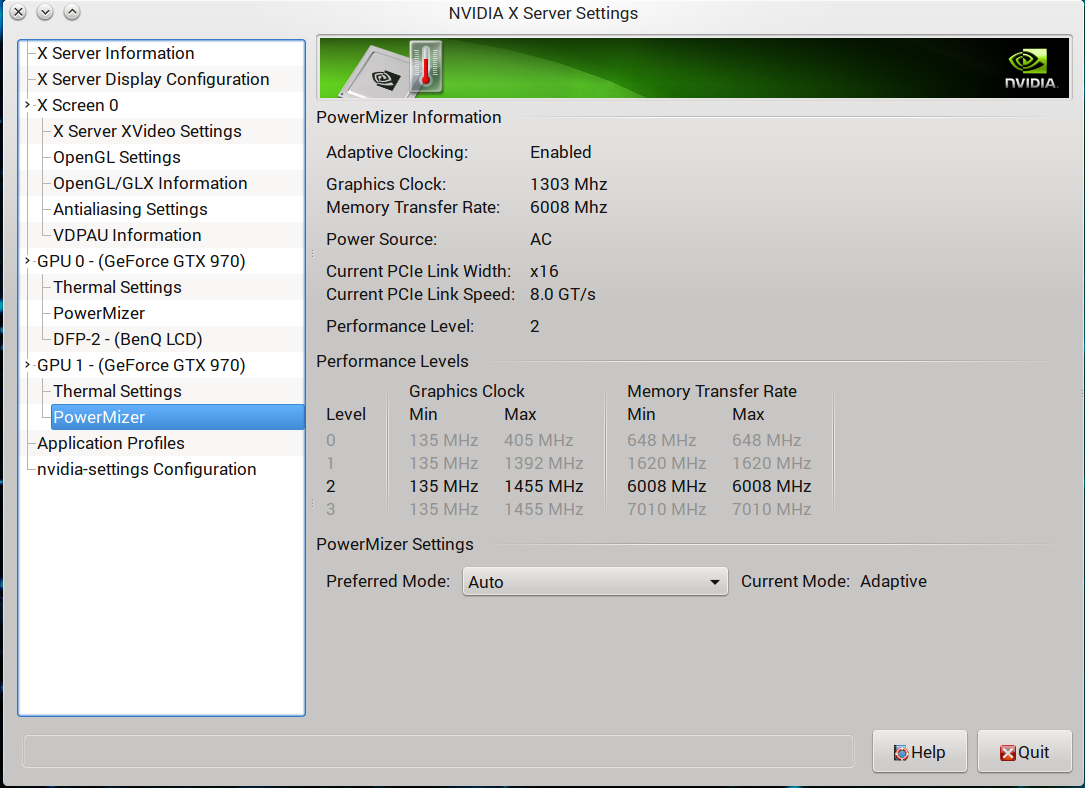Minimize the window using the titlebar down-arrow
The image size is (1085, 788).
click(45, 12)
